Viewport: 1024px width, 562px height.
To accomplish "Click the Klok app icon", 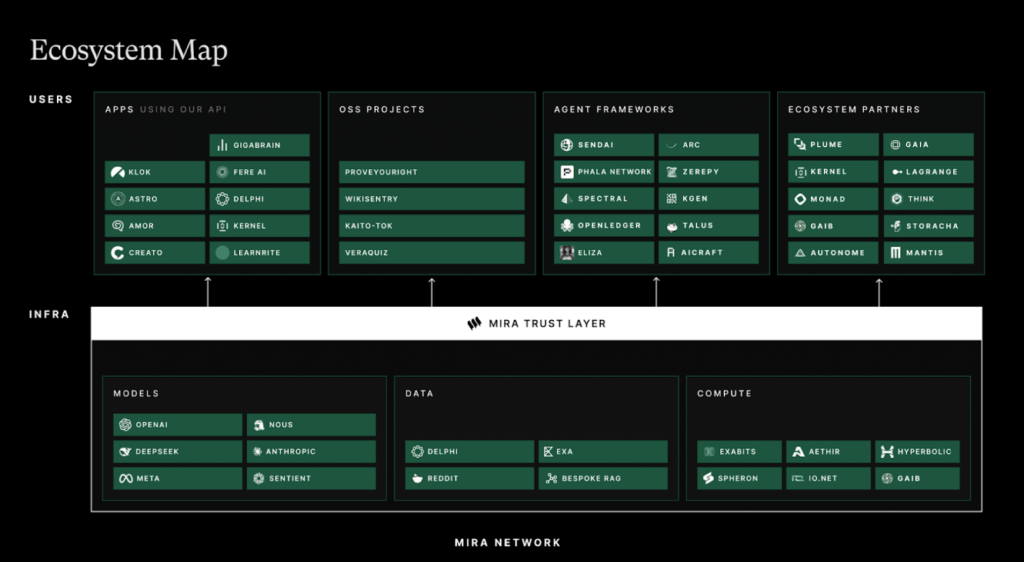I will (118, 172).
